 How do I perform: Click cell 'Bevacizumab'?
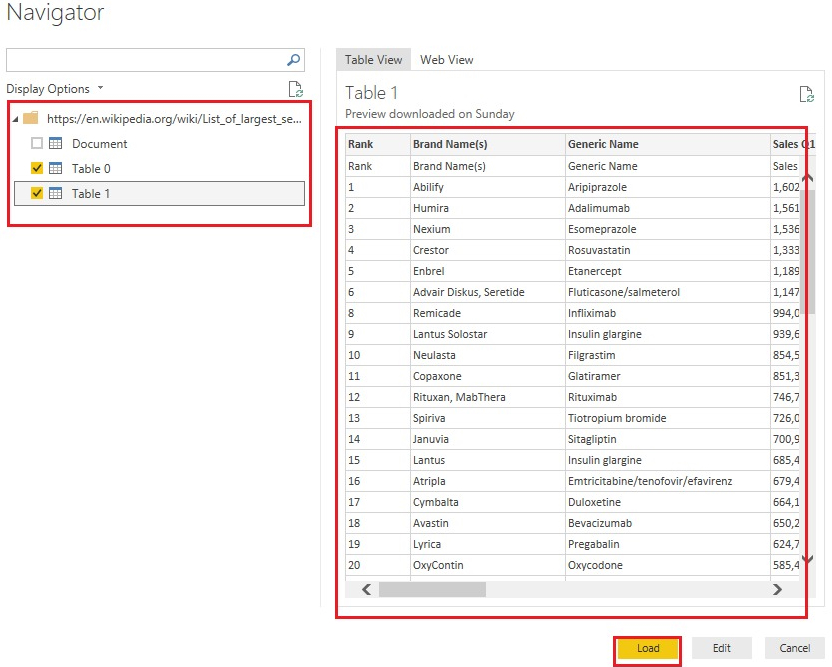pos(668,523)
